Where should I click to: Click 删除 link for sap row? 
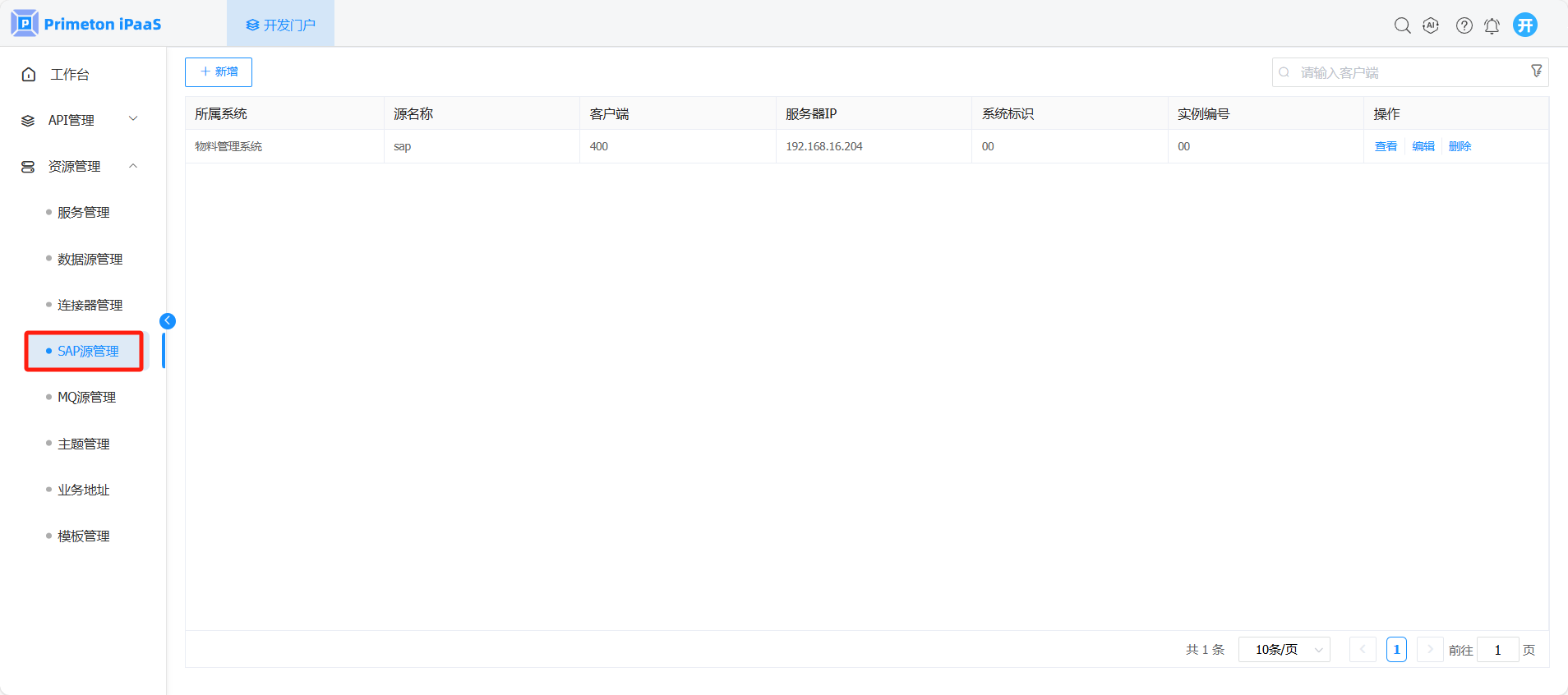pos(1460,146)
